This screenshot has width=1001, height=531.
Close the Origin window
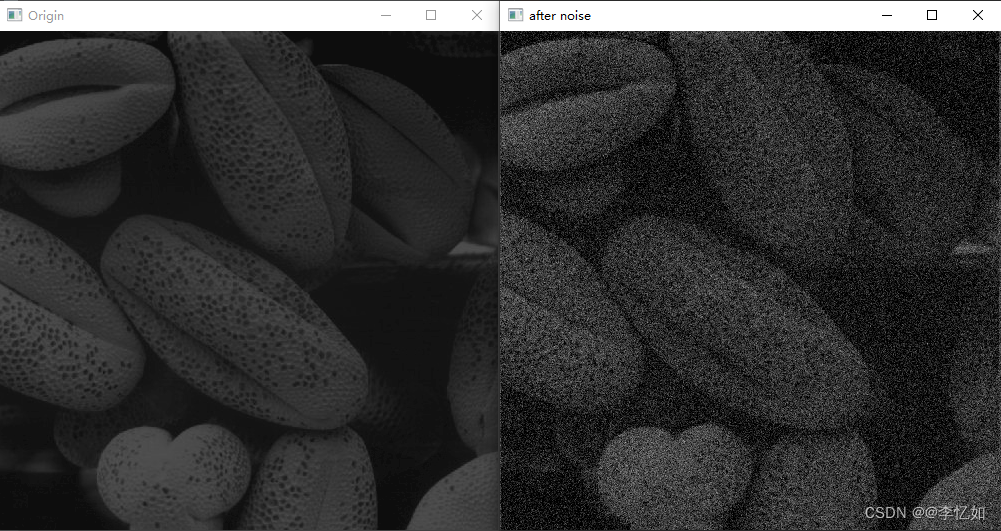tap(476, 15)
